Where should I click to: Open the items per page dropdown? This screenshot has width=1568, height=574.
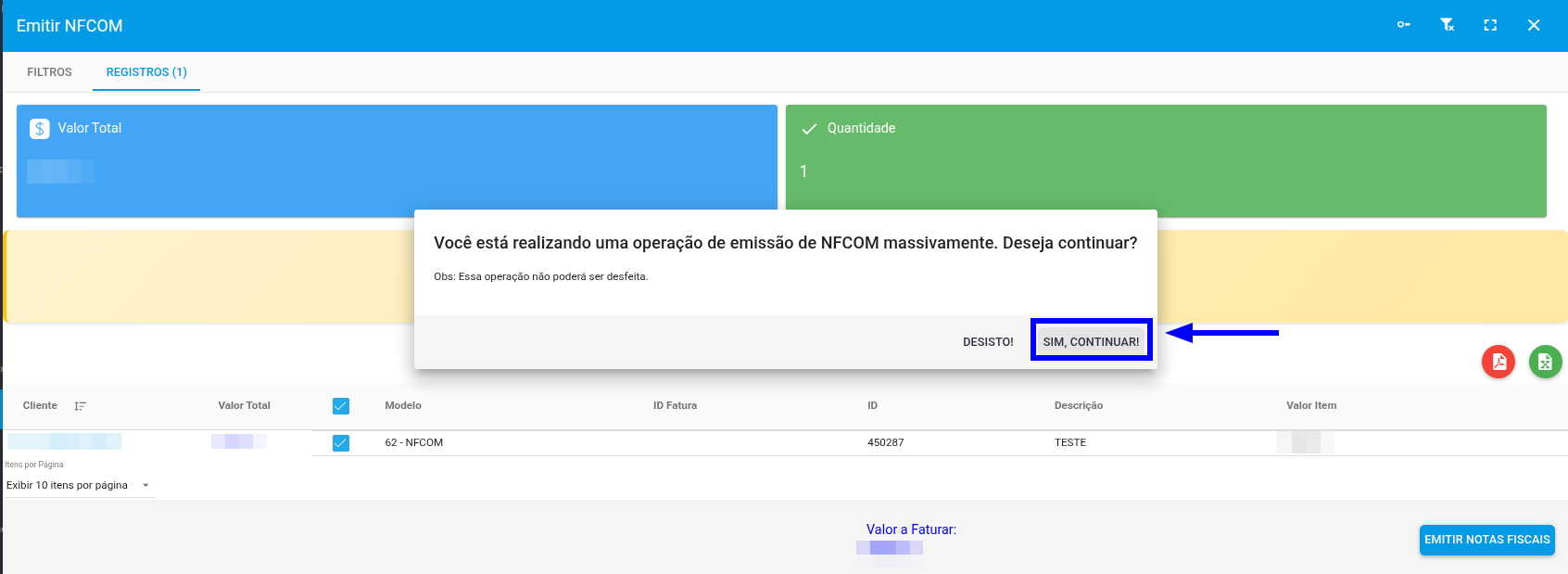click(79, 485)
